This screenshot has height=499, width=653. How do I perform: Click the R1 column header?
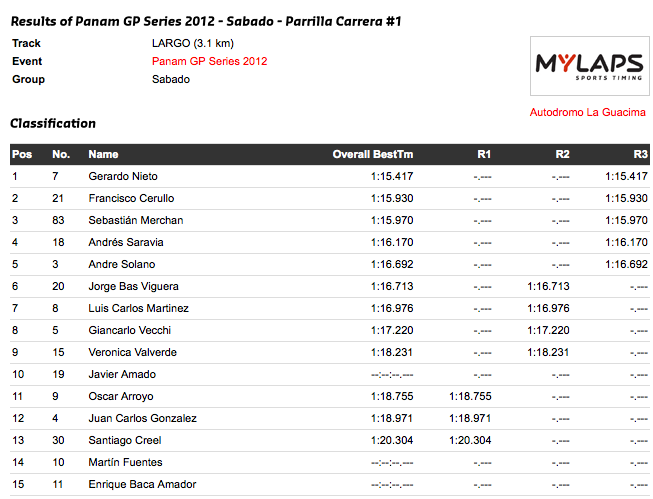[484, 155]
